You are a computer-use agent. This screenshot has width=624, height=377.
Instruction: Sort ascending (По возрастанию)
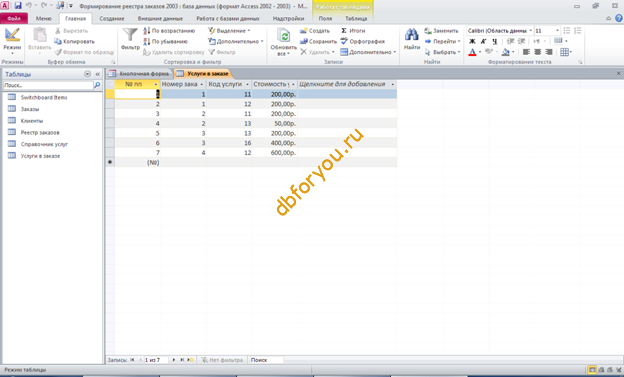click(x=169, y=31)
